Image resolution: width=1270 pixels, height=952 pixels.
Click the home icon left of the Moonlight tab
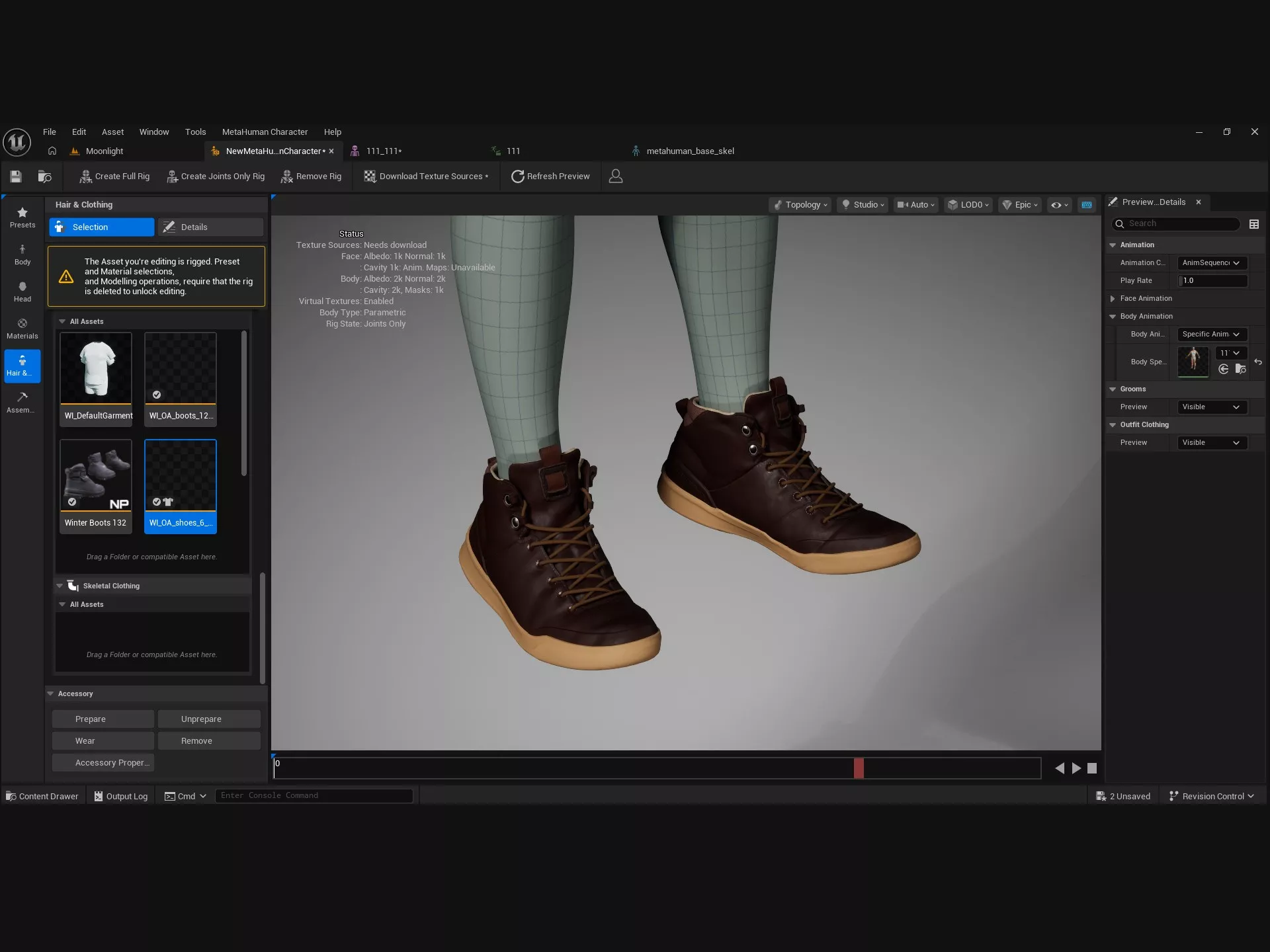pyautogui.click(x=52, y=151)
